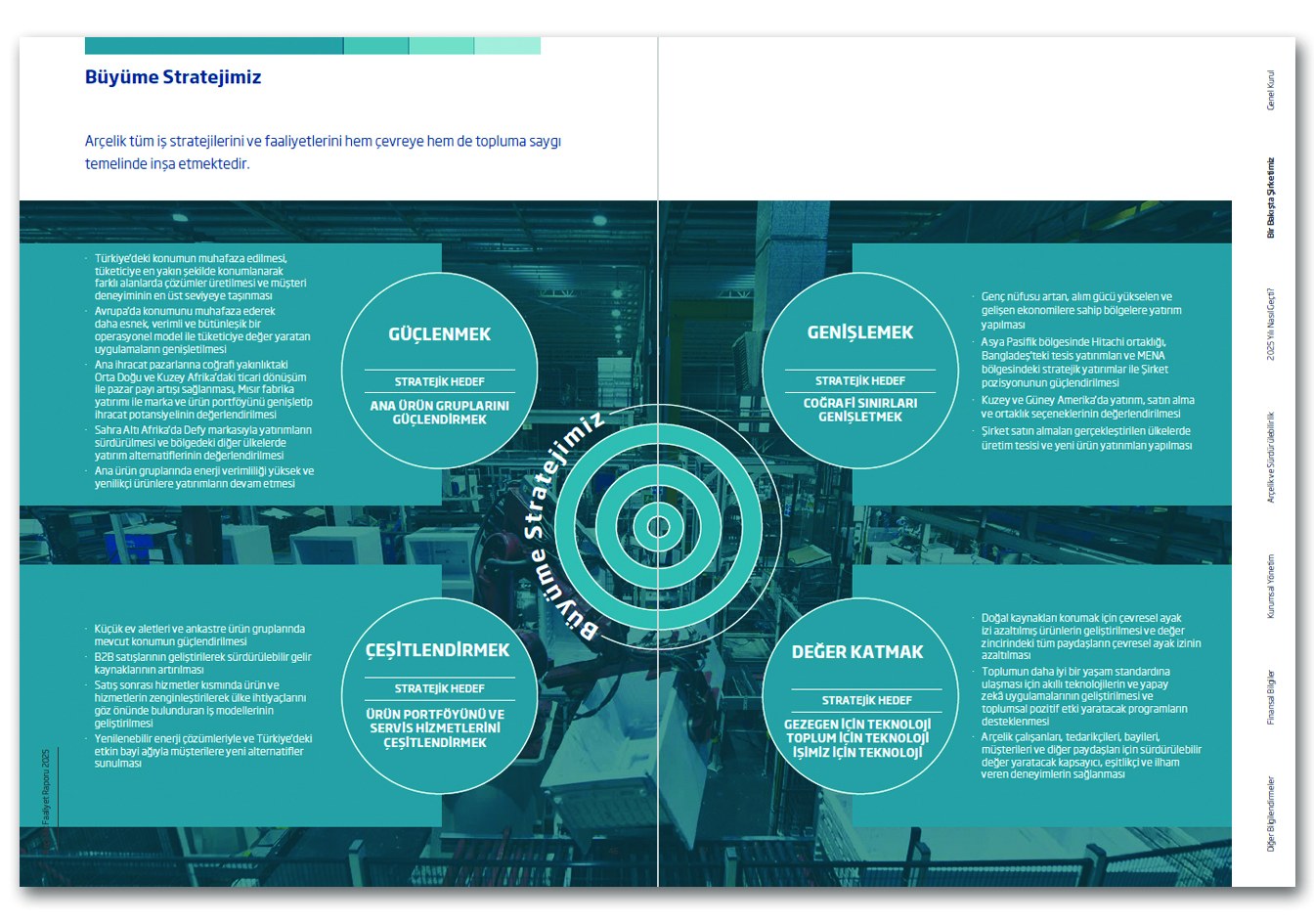Image resolution: width=1314 pixels, height=924 pixels.
Task: Click the text ANA ÜRÜN GRUPLARINI GÜÇLENDİRMEK
Action: (440, 413)
